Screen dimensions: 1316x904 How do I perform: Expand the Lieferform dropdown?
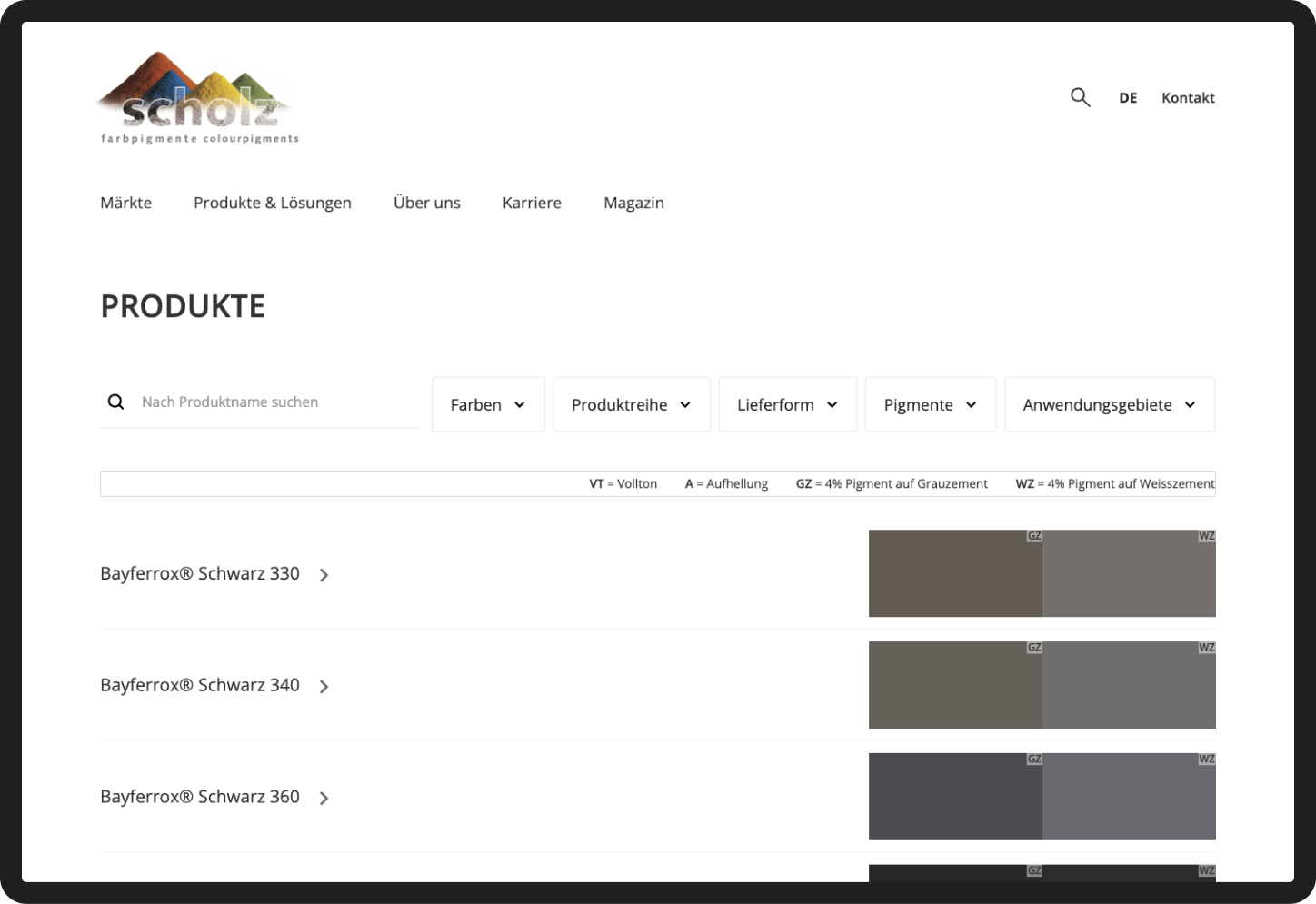tap(787, 405)
